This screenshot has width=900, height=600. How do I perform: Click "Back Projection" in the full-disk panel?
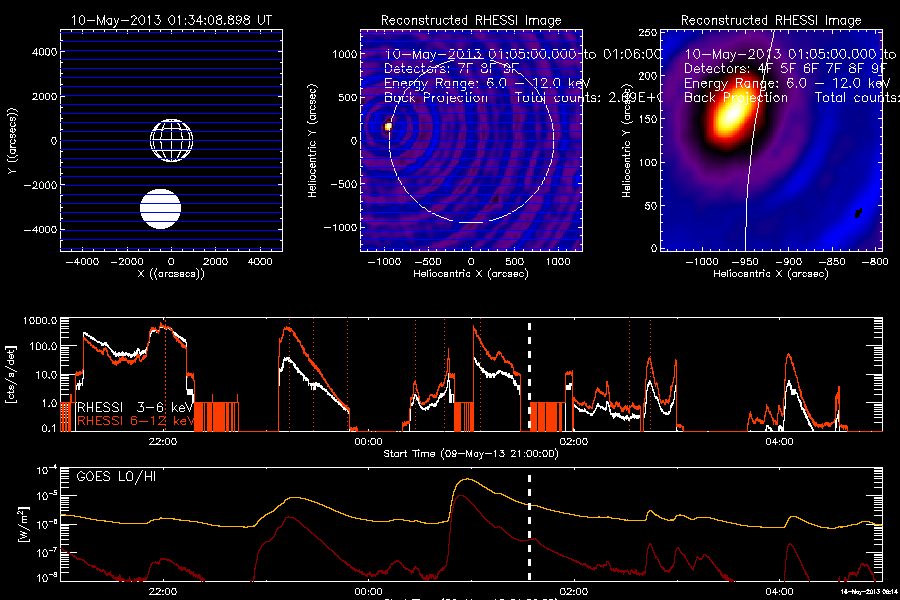(436, 97)
